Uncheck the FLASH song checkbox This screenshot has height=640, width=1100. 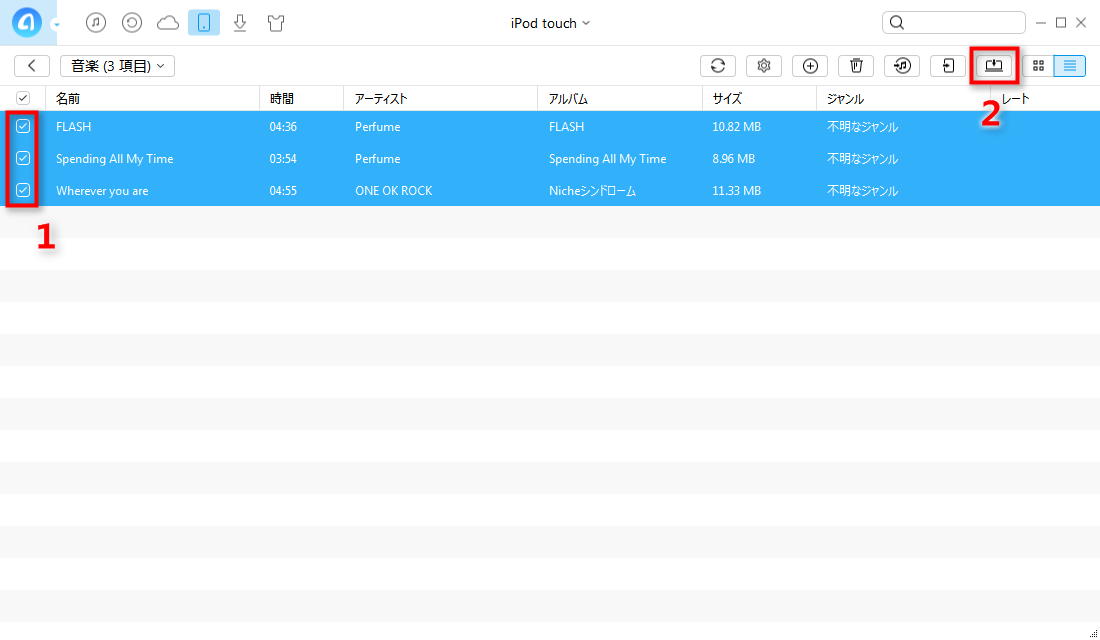click(x=23, y=126)
